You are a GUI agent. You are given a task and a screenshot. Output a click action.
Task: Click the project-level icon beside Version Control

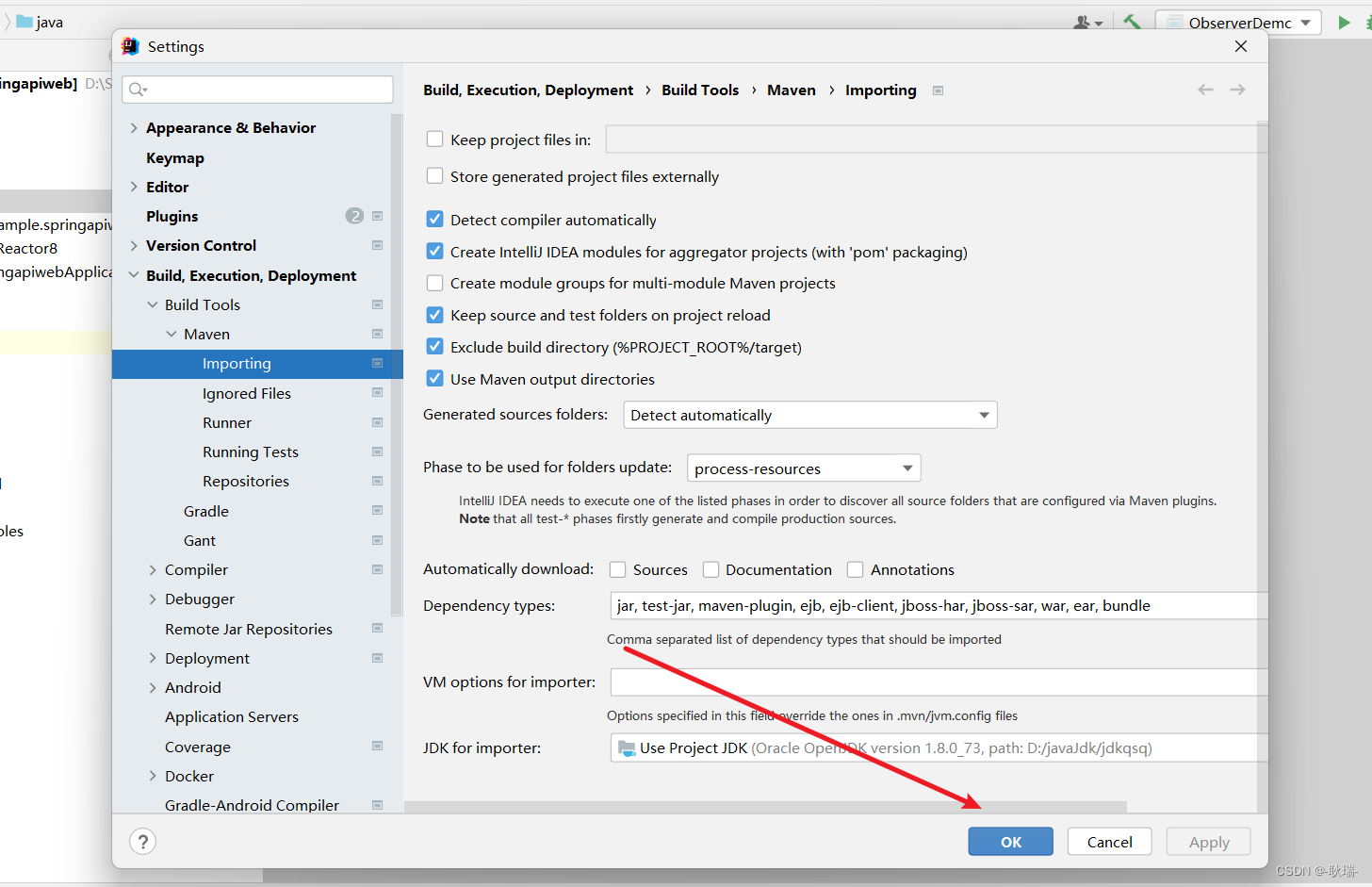coord(377,245)
